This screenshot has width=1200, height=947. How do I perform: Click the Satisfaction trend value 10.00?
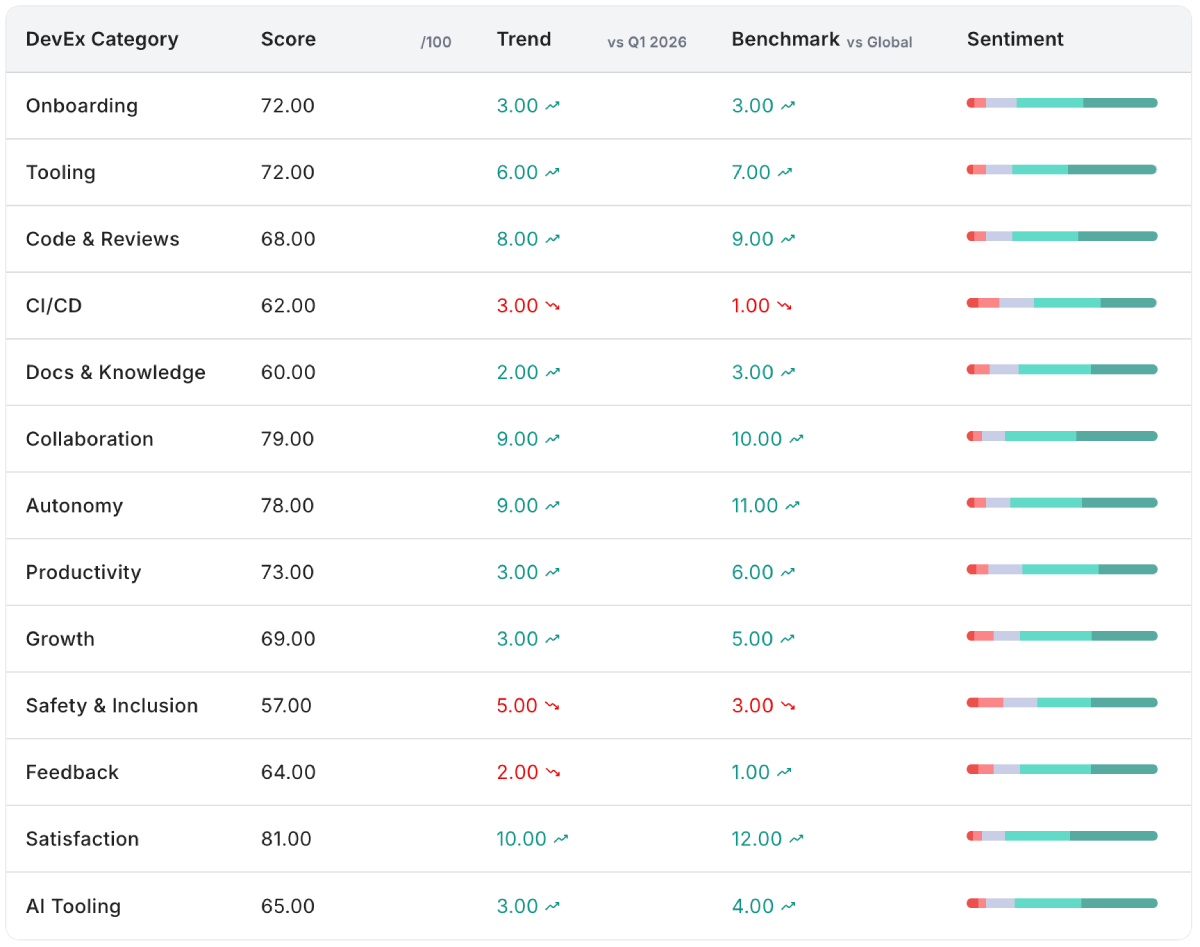click(x=522, y=839)
